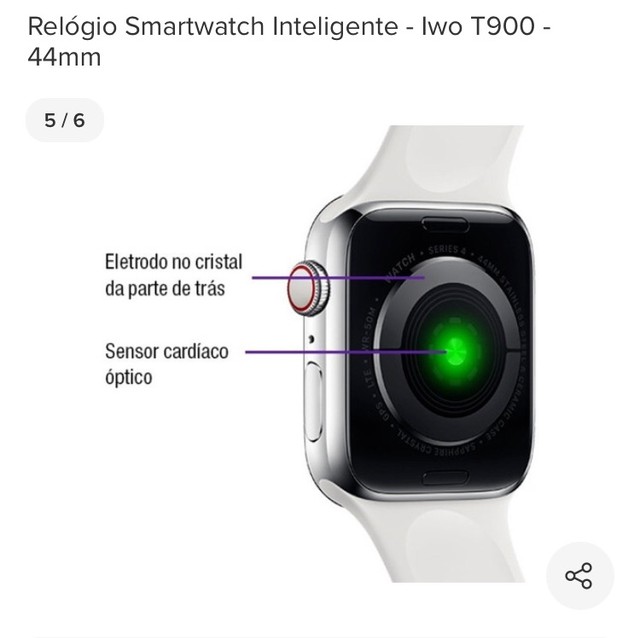Viewport: 640px width, 638px height.
Task: Tap the "Sensor cardíaco óptico" label
Action: (167, 364)
